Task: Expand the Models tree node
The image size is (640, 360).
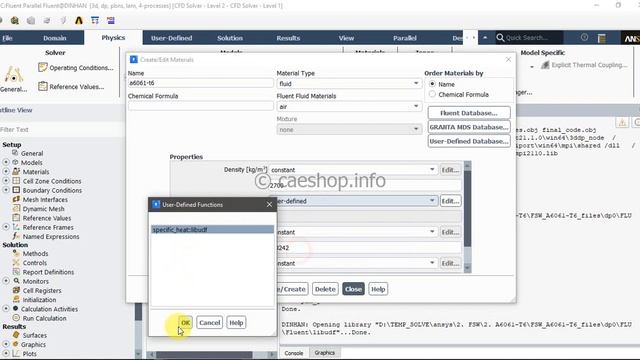Action: tap(6, 162)
